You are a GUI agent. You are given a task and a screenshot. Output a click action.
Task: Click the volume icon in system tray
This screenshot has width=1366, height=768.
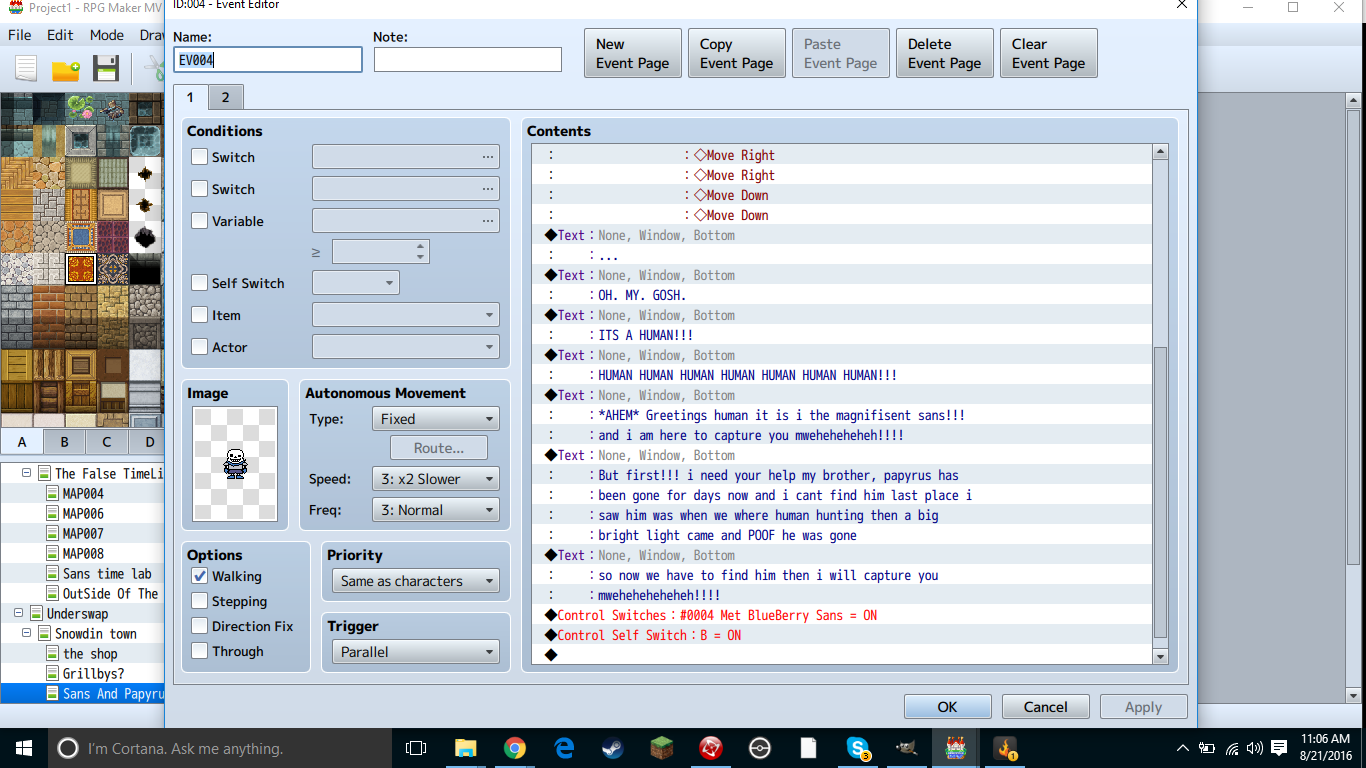pos(1255,748)
